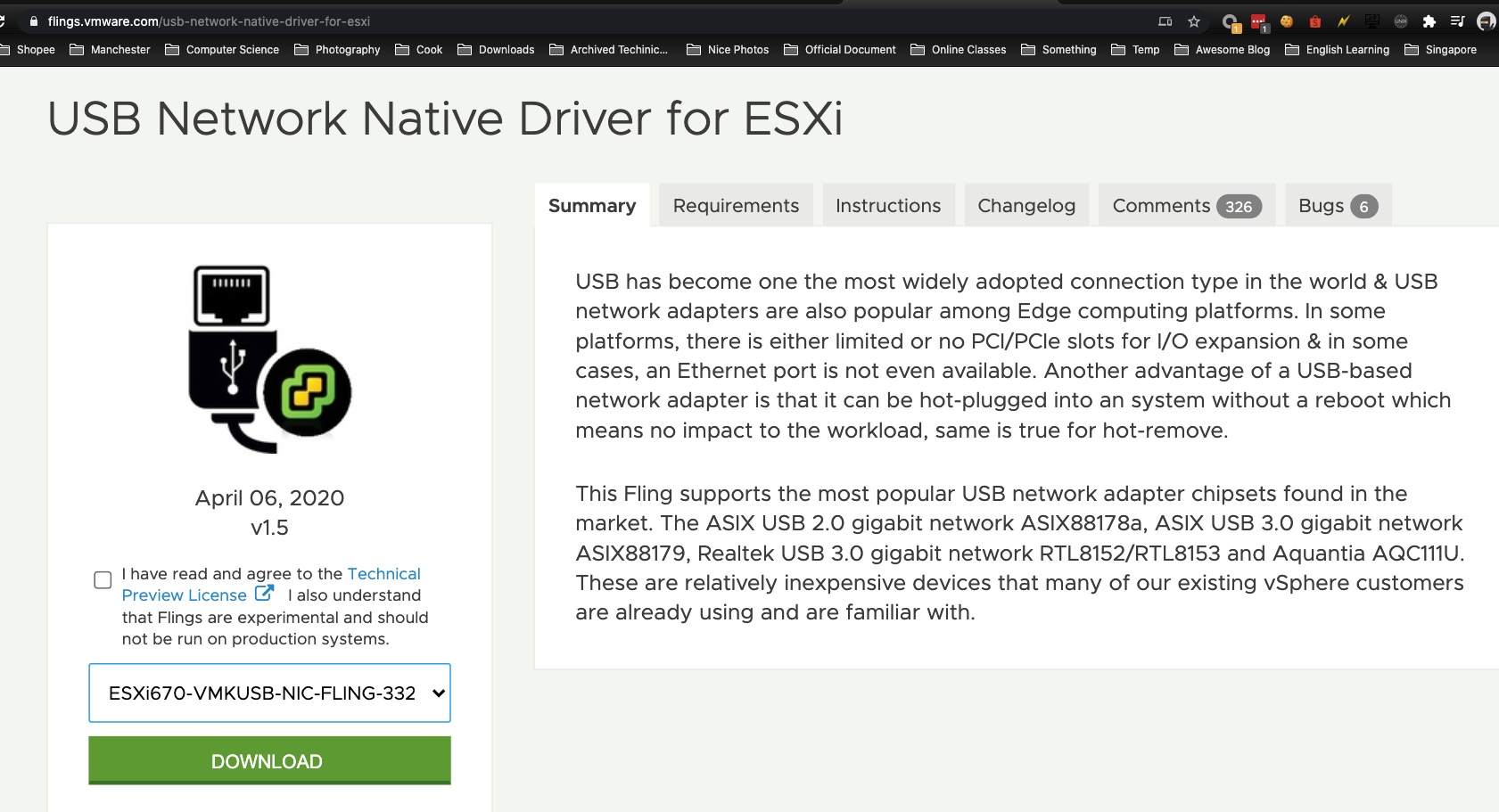
Task: Click the device toolbar icon in address bar
Action: click(1166, 21)
